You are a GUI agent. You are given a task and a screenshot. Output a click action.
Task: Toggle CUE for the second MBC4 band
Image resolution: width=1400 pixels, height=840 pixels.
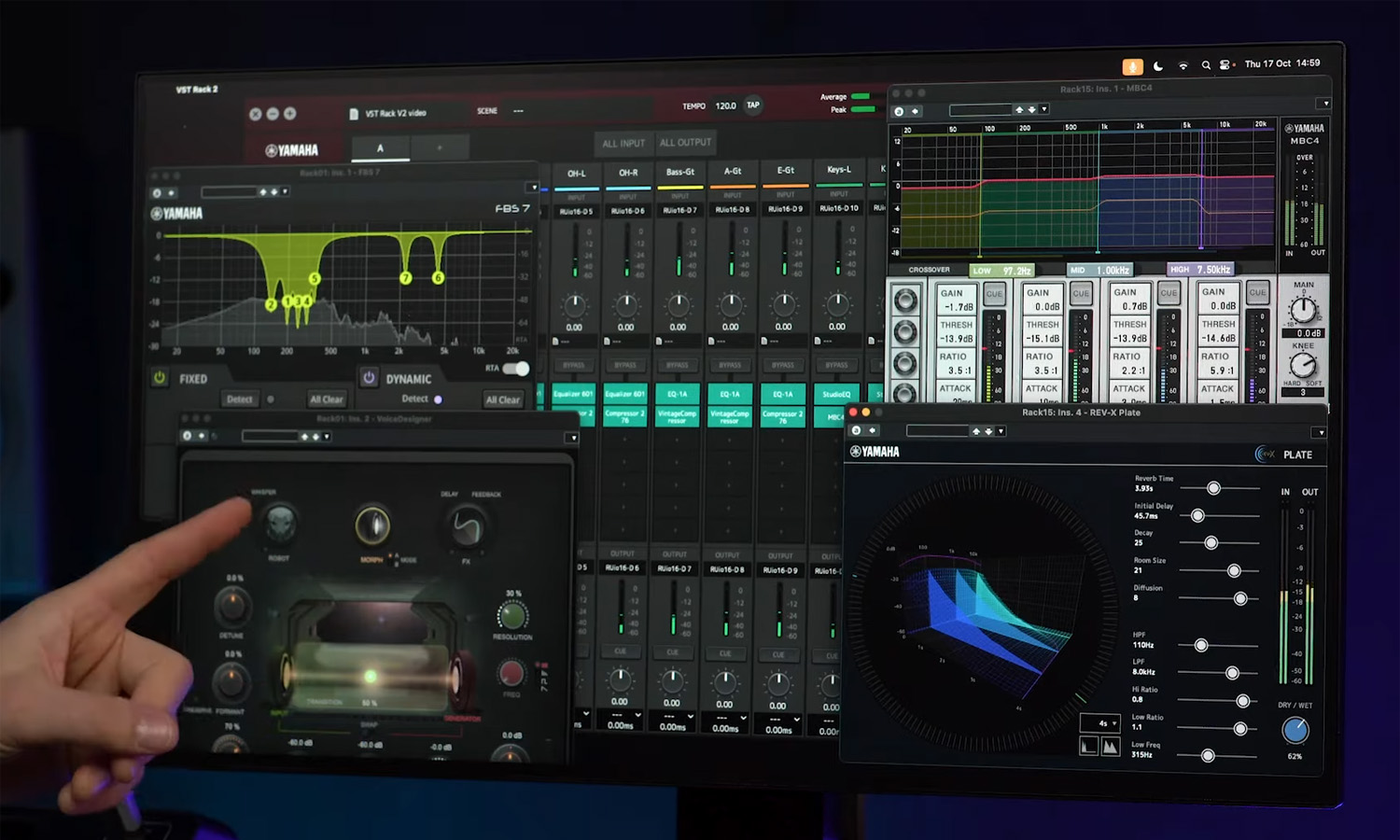tap(1081, 293)
